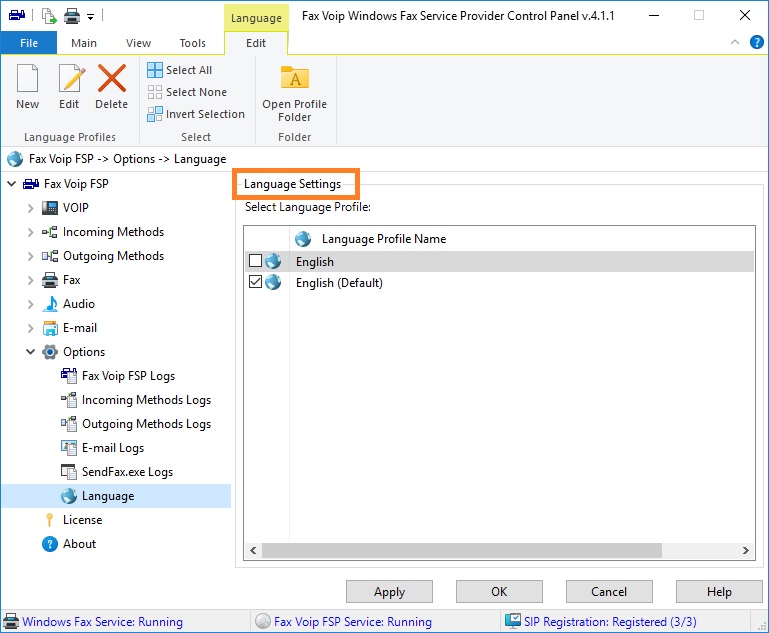This screenshot has height=633, width=769.
Task: Expand the Audio tree node
Action: click(30, 304)
